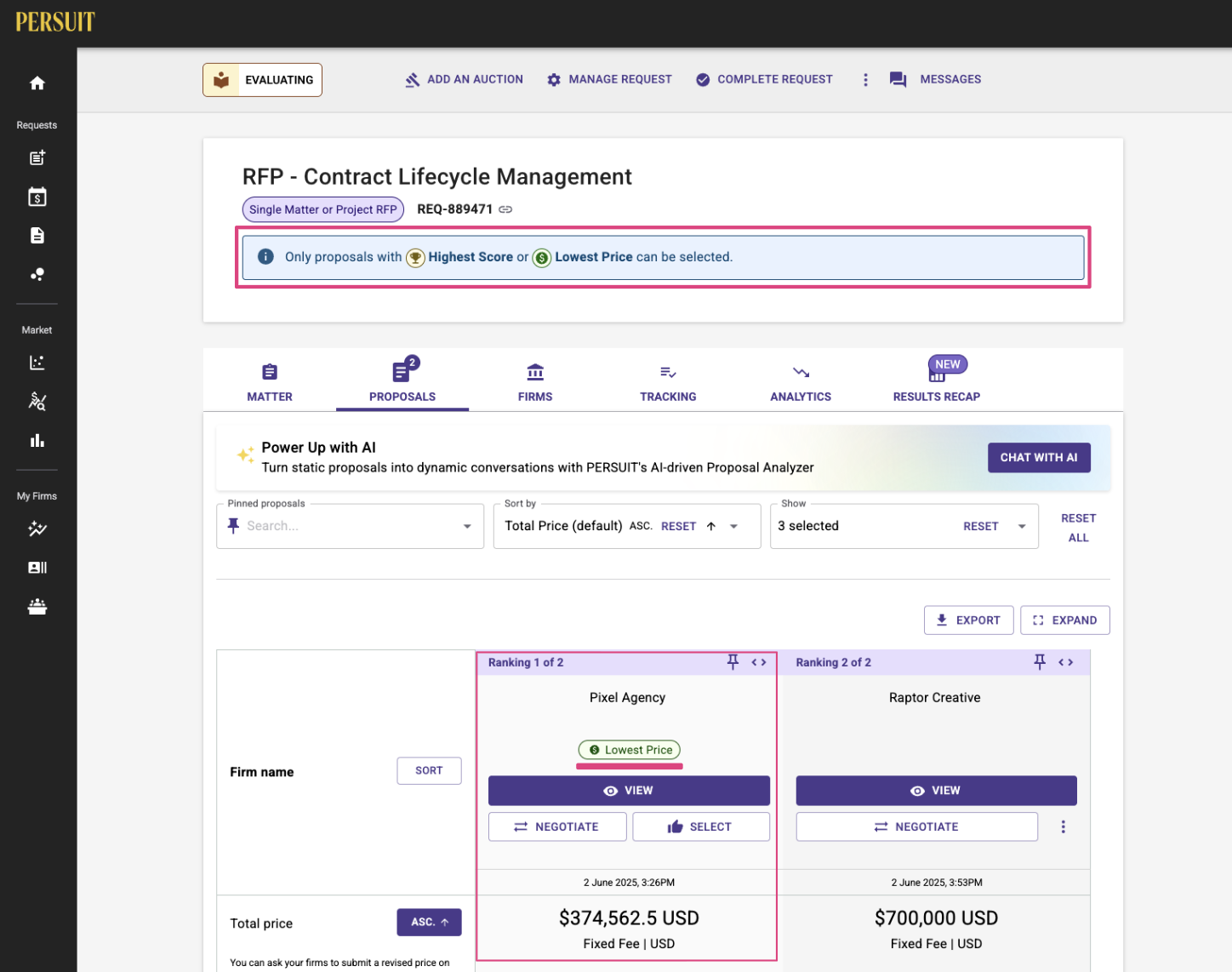1232x972 pixels.
Task: Click the move arrows on Ranking 1 of 2
Action: [759, 662]
